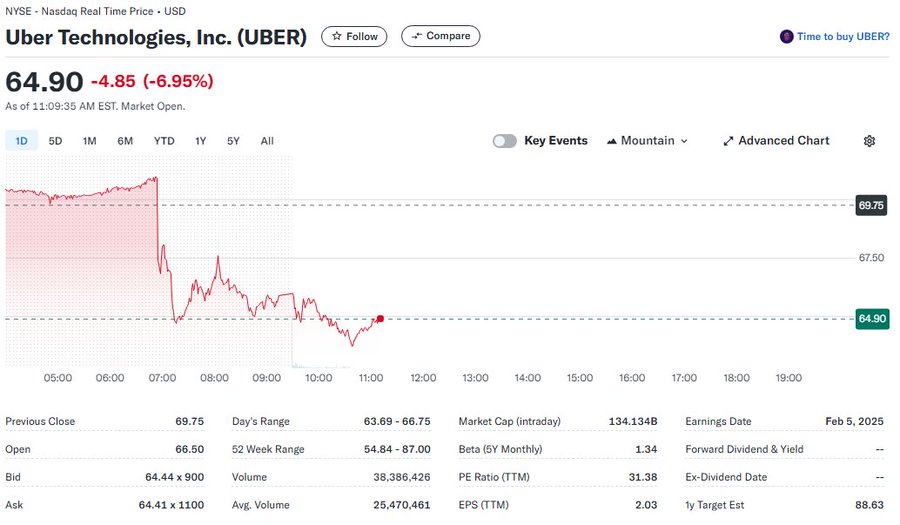Select the 1D time range tab
Screen dimensions: 900x525
pos(21,141)
